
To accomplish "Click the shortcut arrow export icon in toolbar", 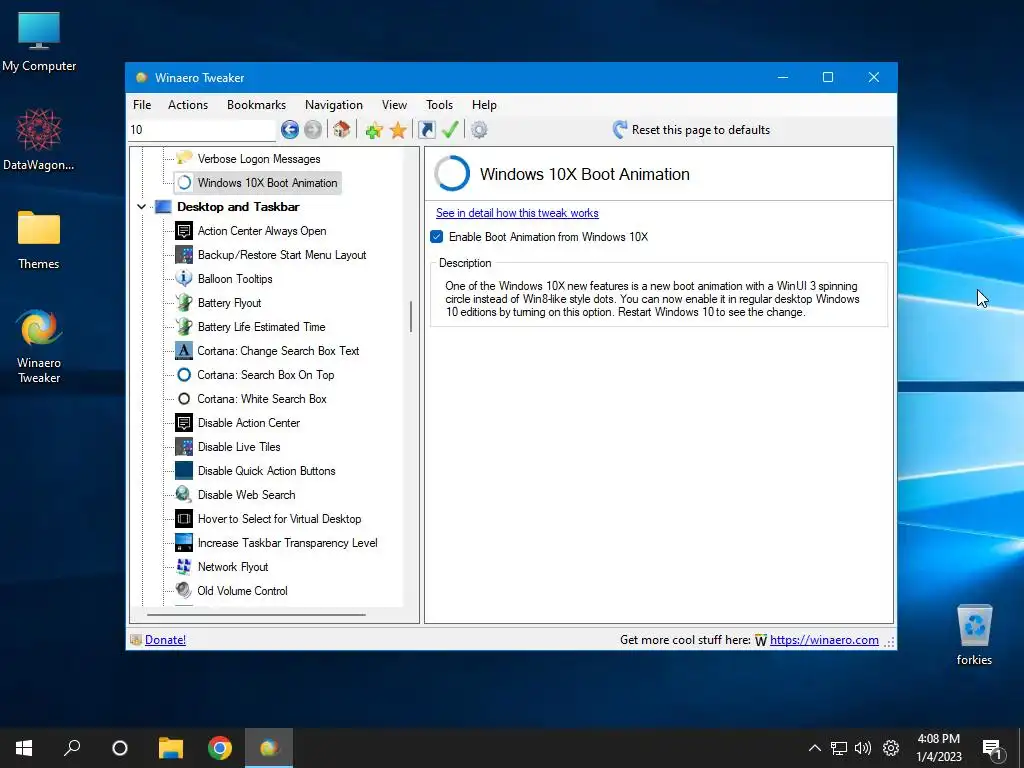I will (426, 130).
